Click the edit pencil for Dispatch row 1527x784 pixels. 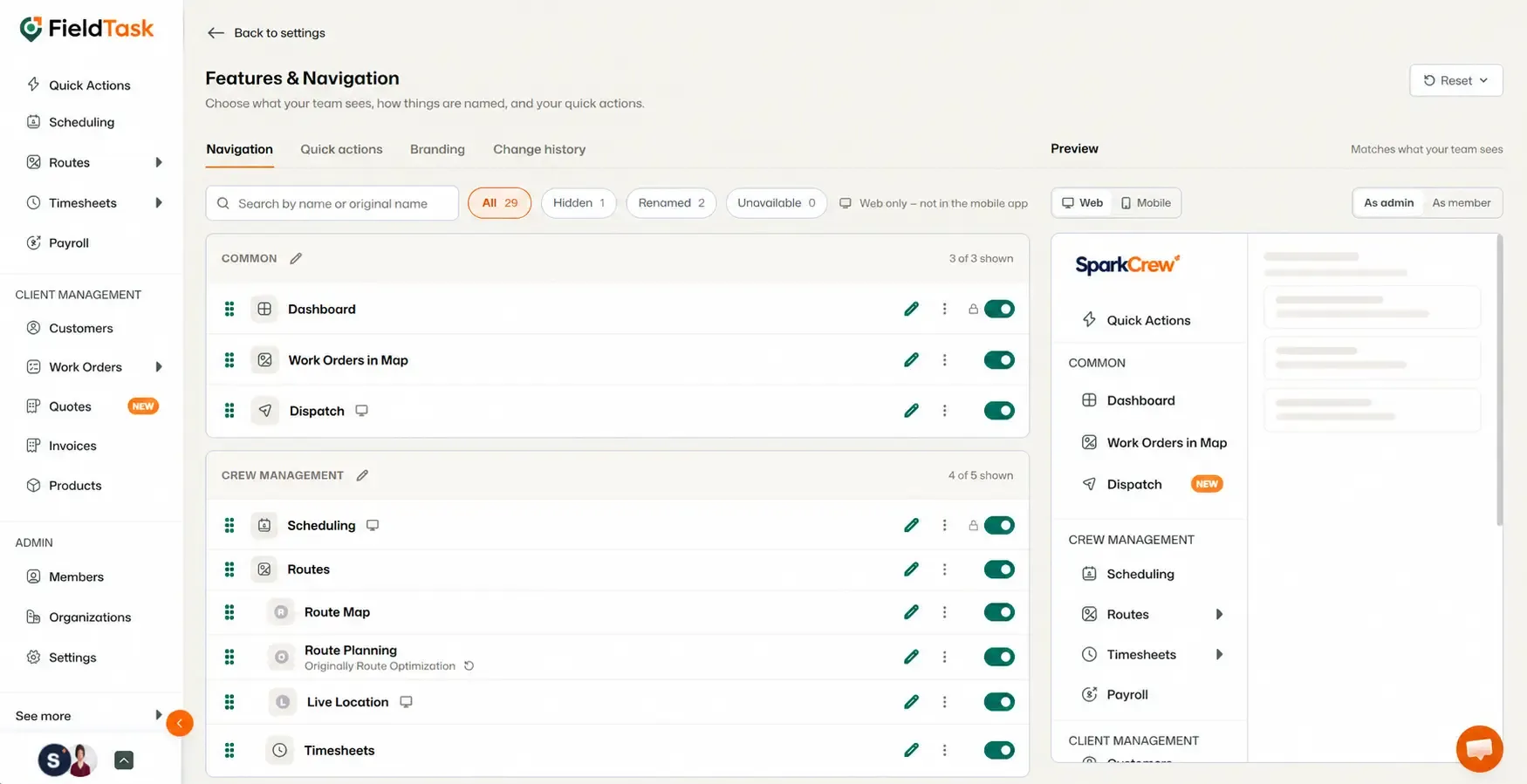(911, 411)
